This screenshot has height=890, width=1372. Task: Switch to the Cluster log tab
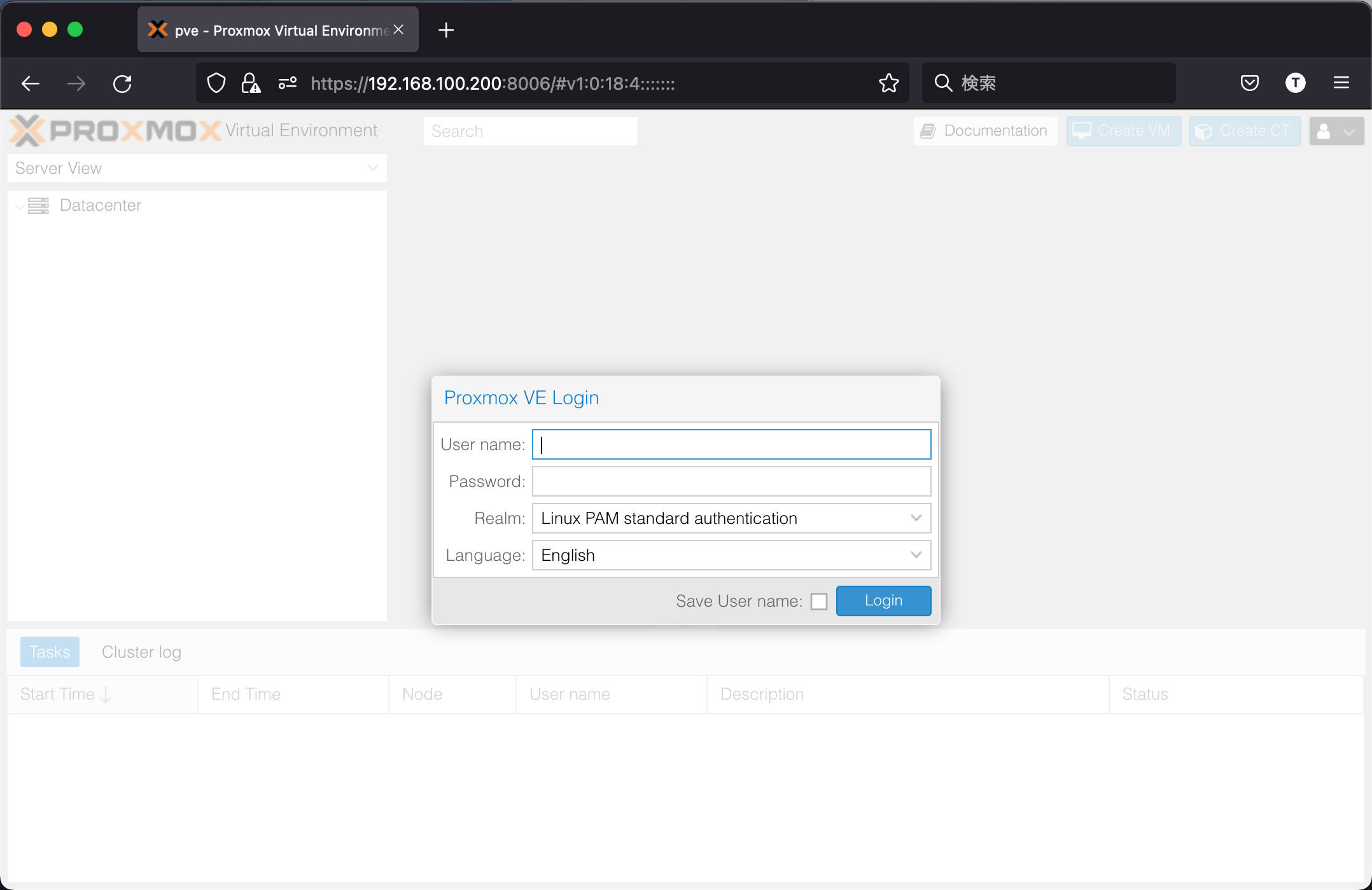(x=141, y=652)
